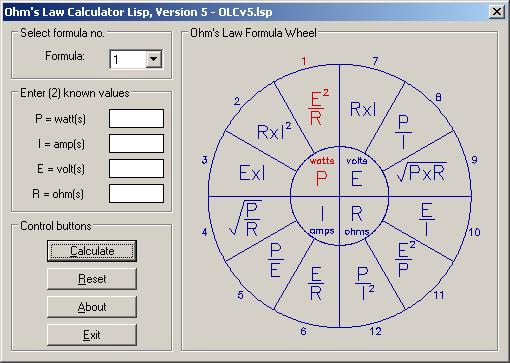Image resolution: width=510 pixels, height=363 pixels.
Task: Click the number 2 wheel label
Action: pyautogui.click(x=237, y=101)
